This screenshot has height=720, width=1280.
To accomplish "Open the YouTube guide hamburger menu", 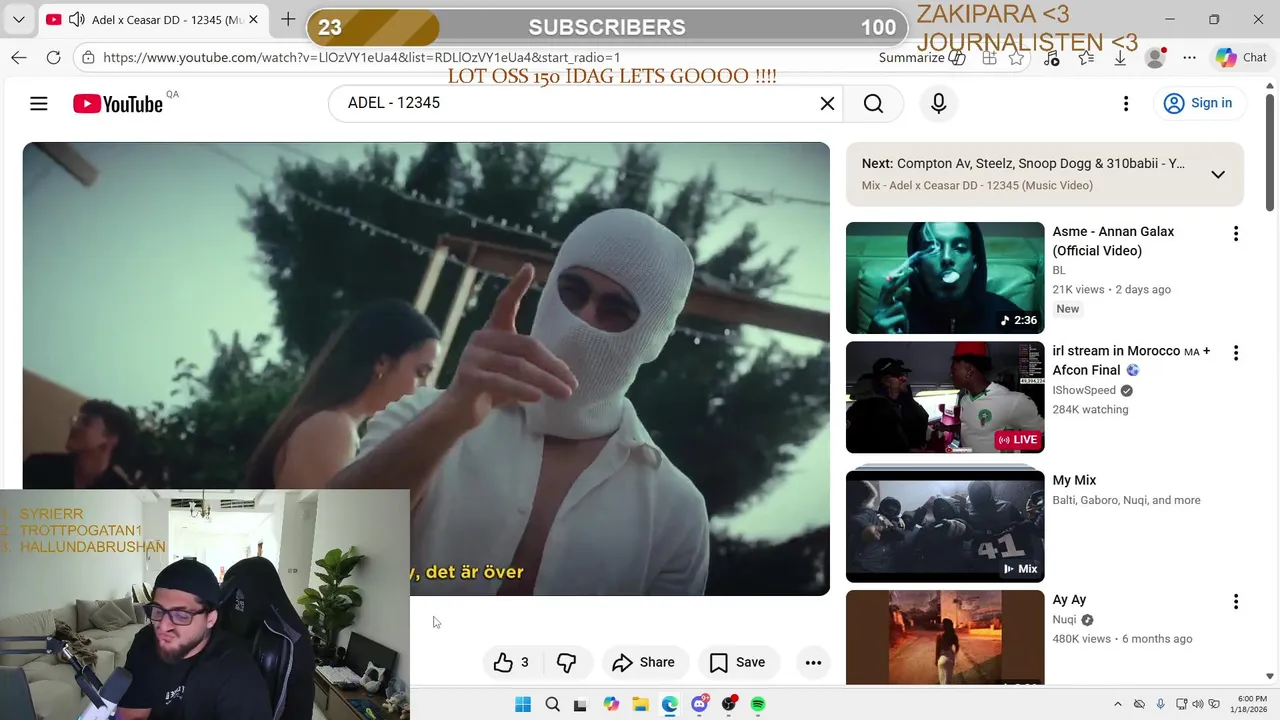I will pyautogui.click(x=39, y=103).
